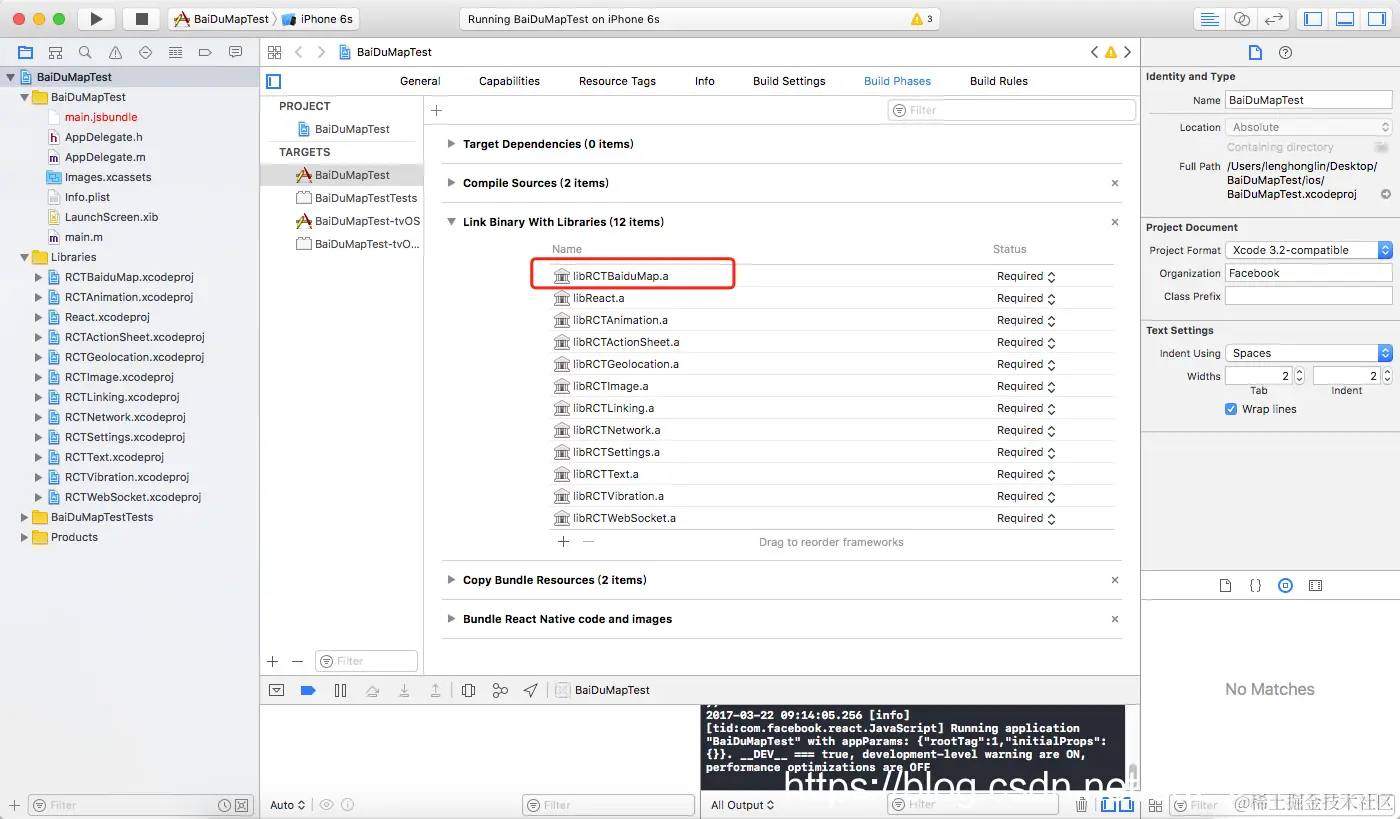
Task: Open the issue navigator warning icon
Action: coord(115,52)
